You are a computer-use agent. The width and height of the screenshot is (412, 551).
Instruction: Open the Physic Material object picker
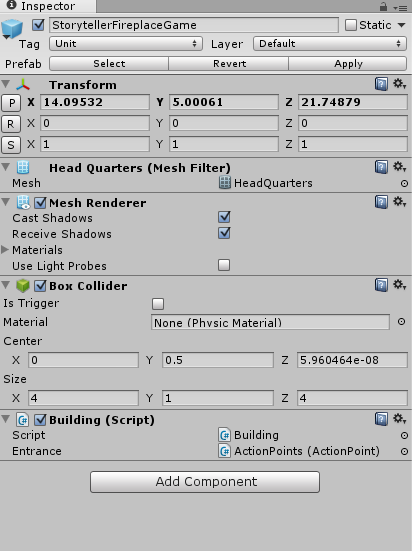(401, 322)
